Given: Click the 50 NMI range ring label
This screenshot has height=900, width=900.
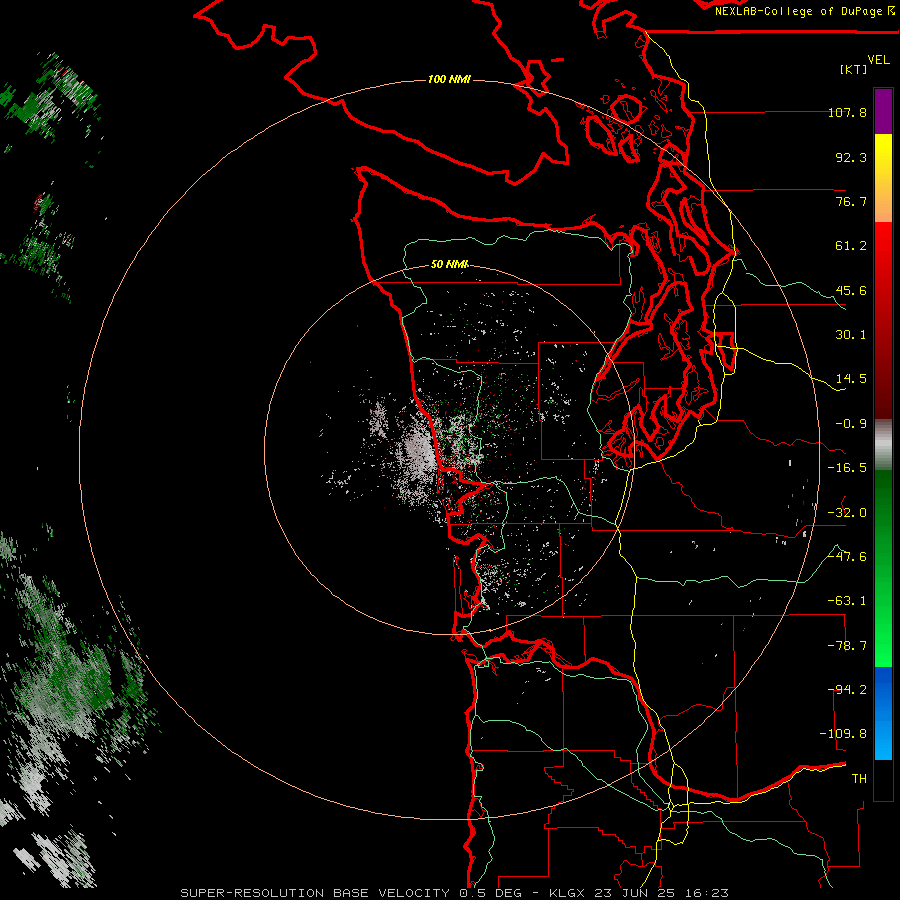Looking at the screenshot, I should pos(449,264).
